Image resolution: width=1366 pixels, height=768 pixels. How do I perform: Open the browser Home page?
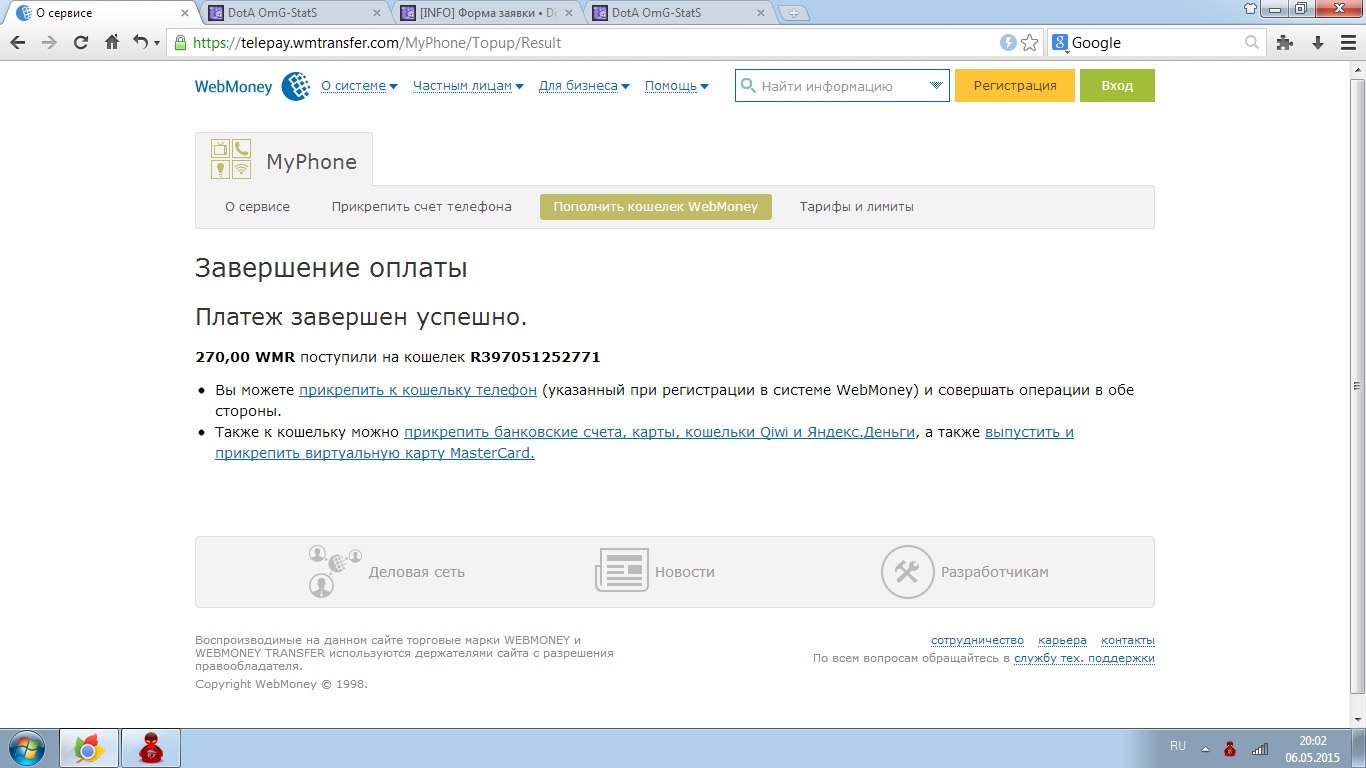tap(112, 43)
